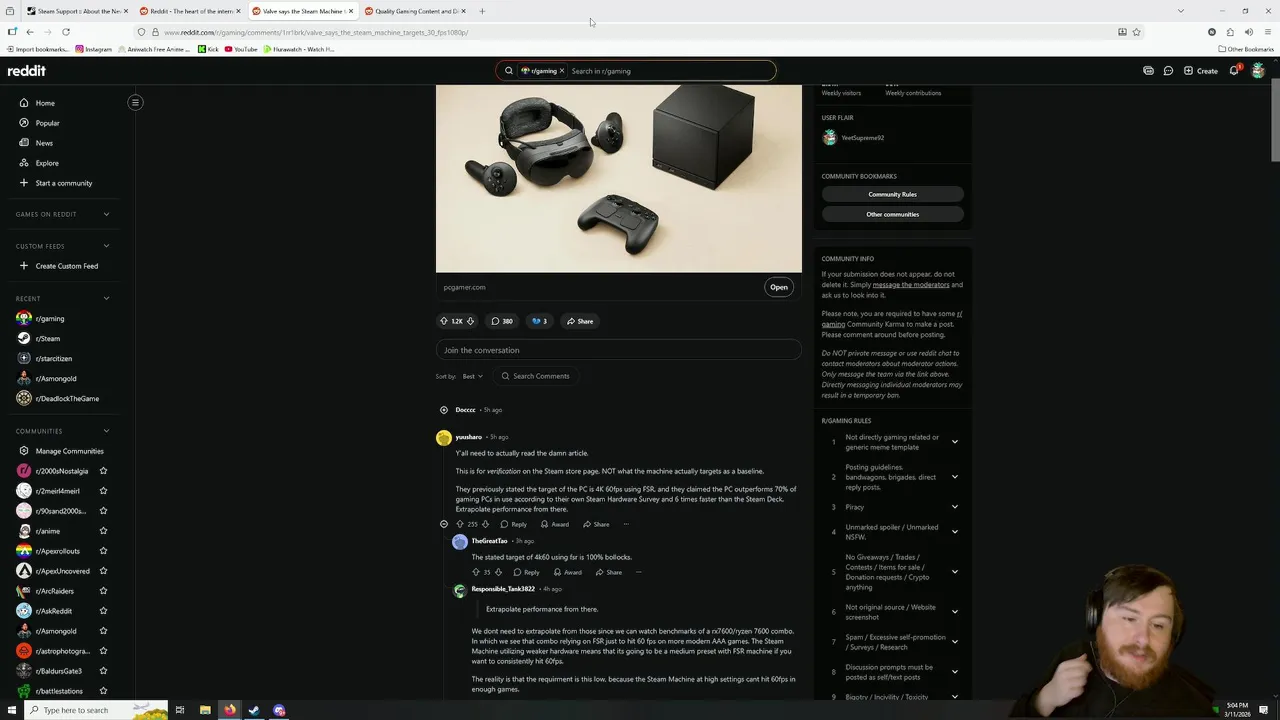Open Manage Communities in sidebar
Screen dimensions: 1280x720
click(x=69, y=451)
